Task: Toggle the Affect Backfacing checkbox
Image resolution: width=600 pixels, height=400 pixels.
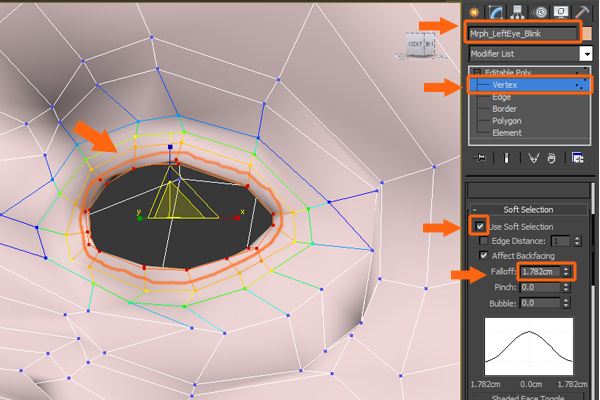Action: [x=484, y=255]
